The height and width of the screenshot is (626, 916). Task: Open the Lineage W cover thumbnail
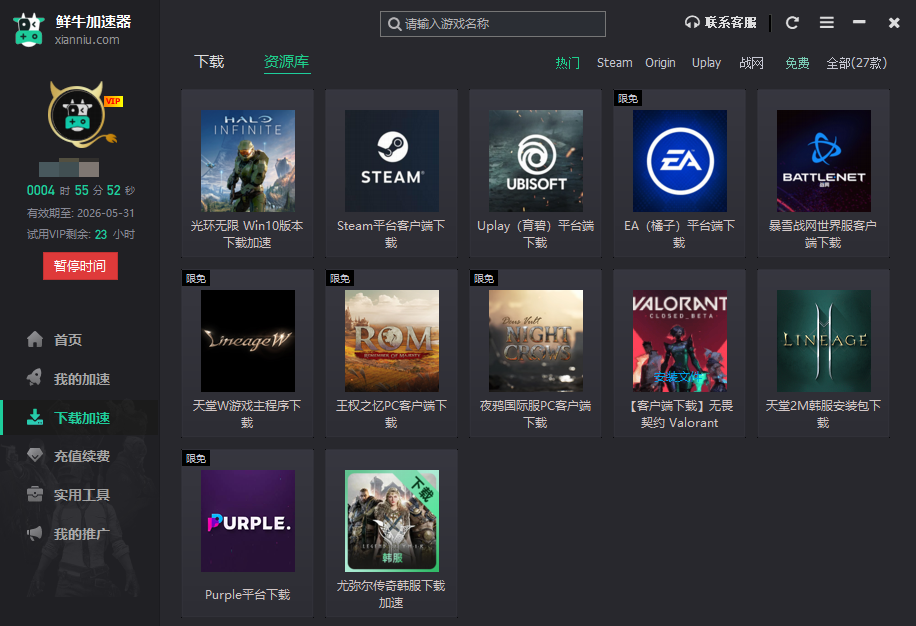coord(248,340)
